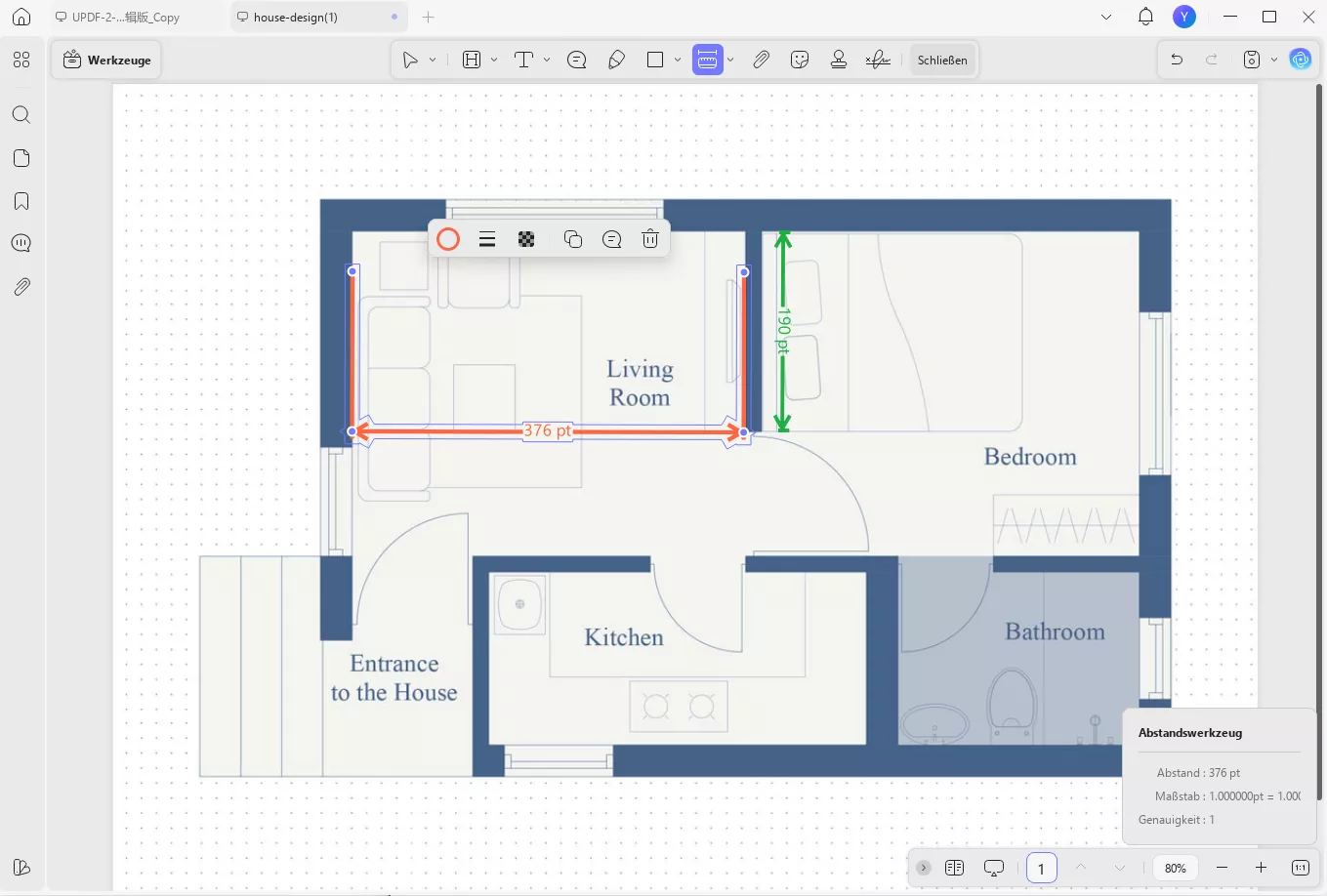Open the sticker tool
This screenshot has width=1327, height=896.
(800, 60)
